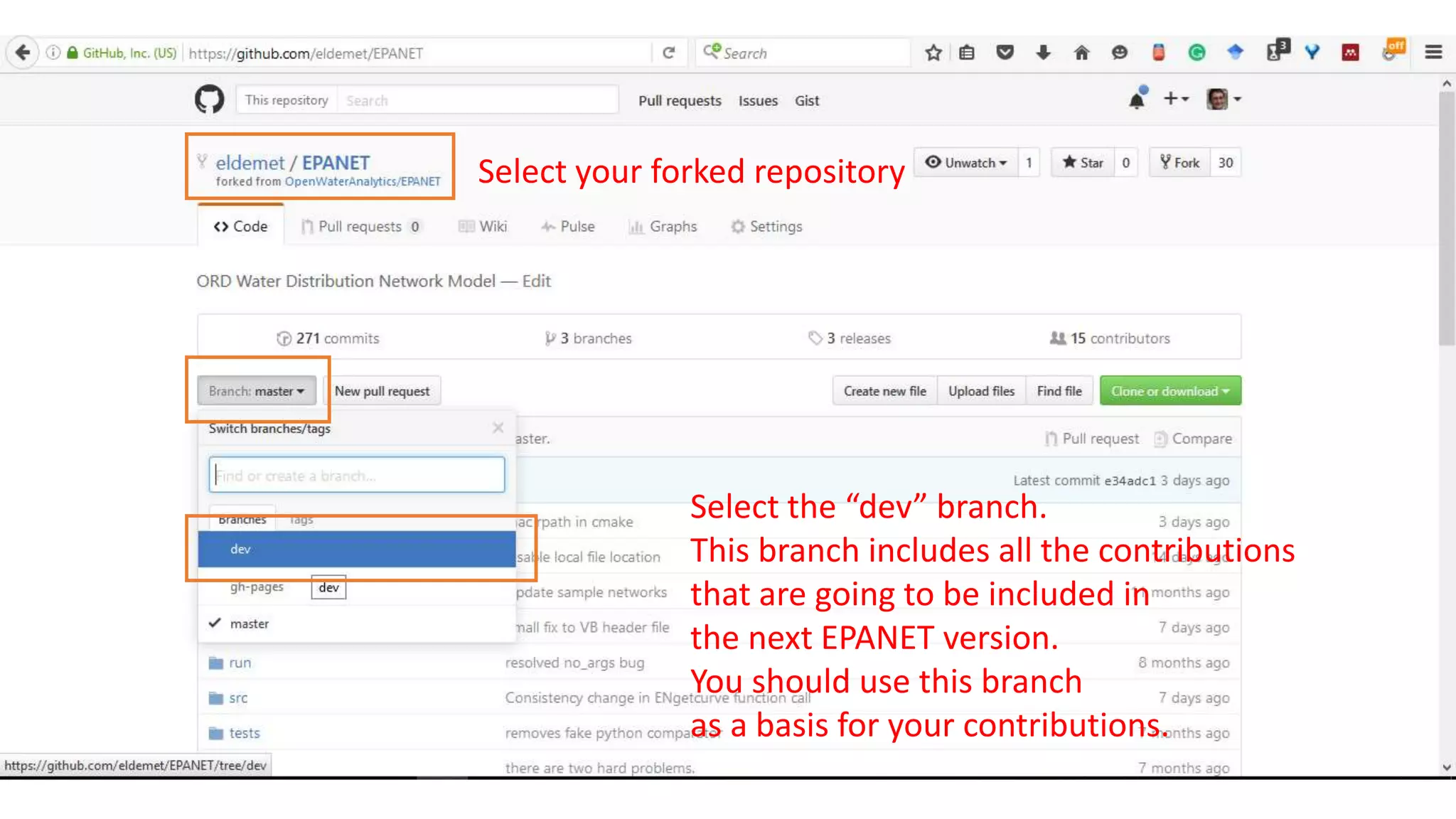1456x819 pixels.
Task: Open Gist in top navigation
Action: coord(807,100)
